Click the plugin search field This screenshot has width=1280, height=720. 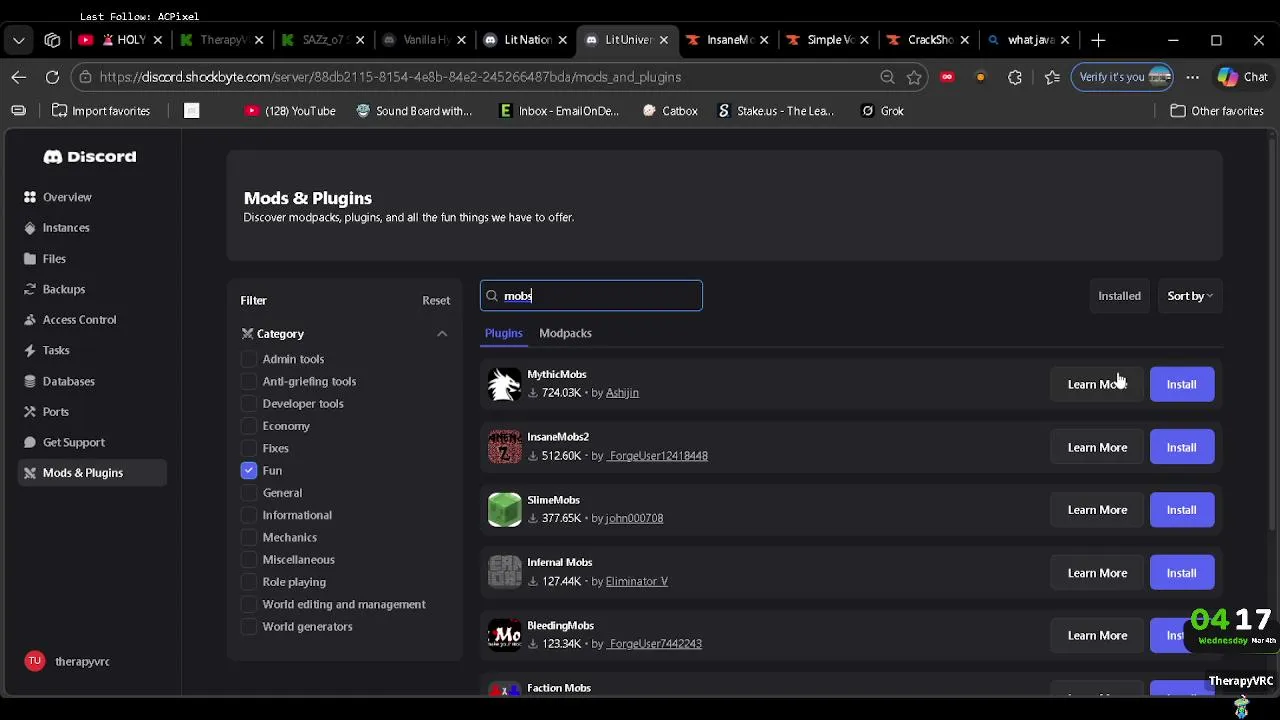pos(600,296)
